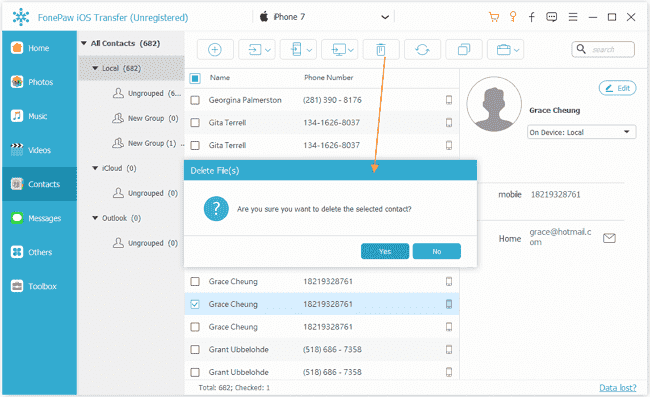This screenshot has width=650, height=397.
Task: Click the trash delete icon in toolbar
Action: (381, 50)
